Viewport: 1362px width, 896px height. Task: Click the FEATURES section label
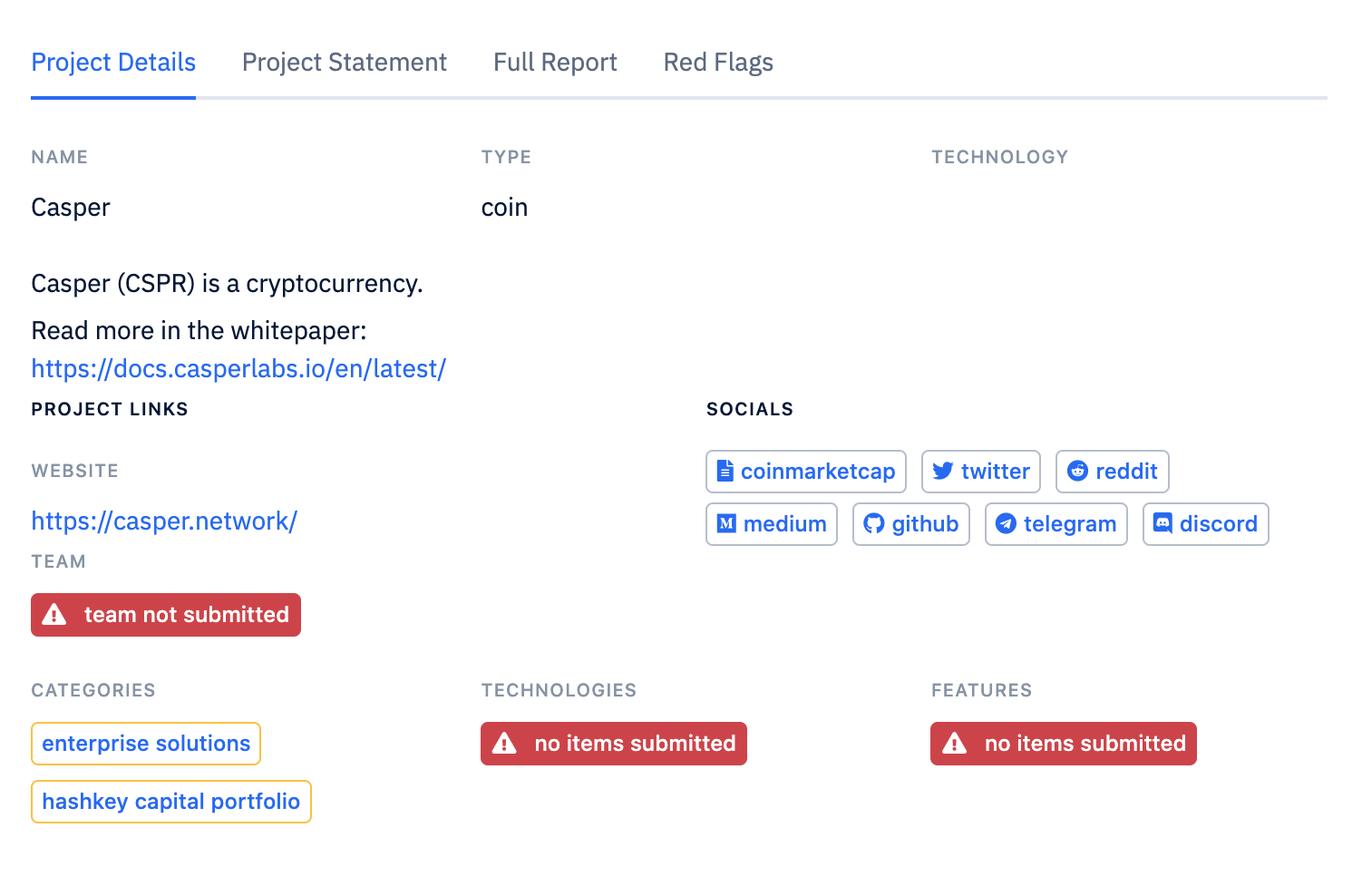982,690
